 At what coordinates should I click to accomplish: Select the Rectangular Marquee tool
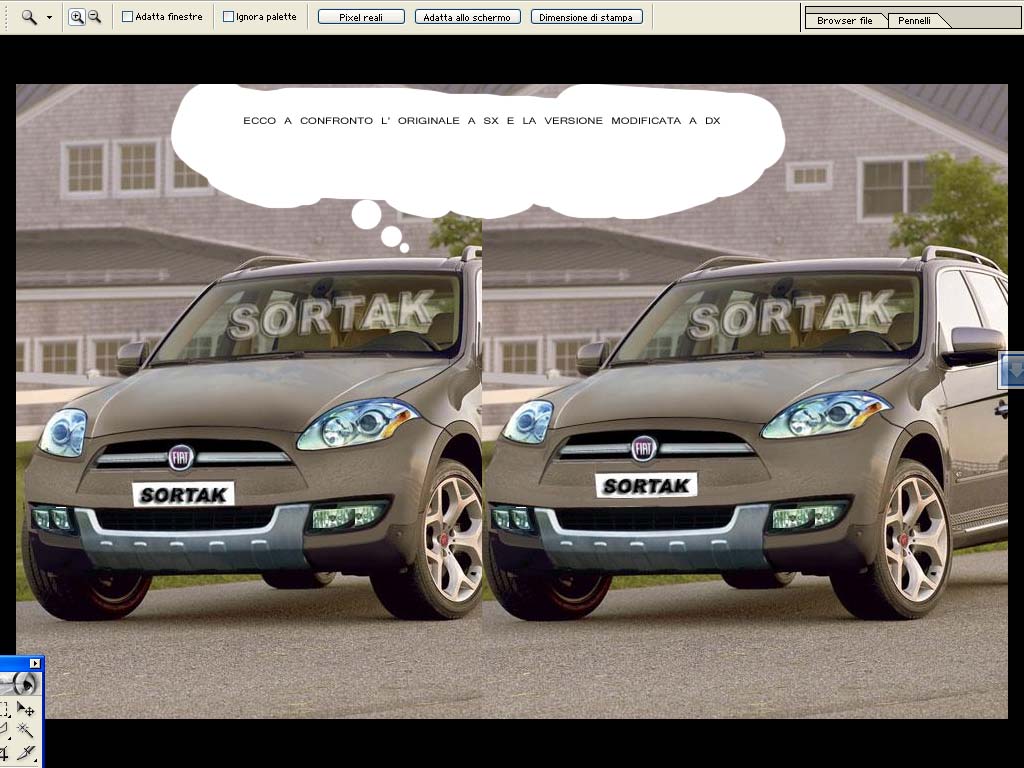click(5, 709)
